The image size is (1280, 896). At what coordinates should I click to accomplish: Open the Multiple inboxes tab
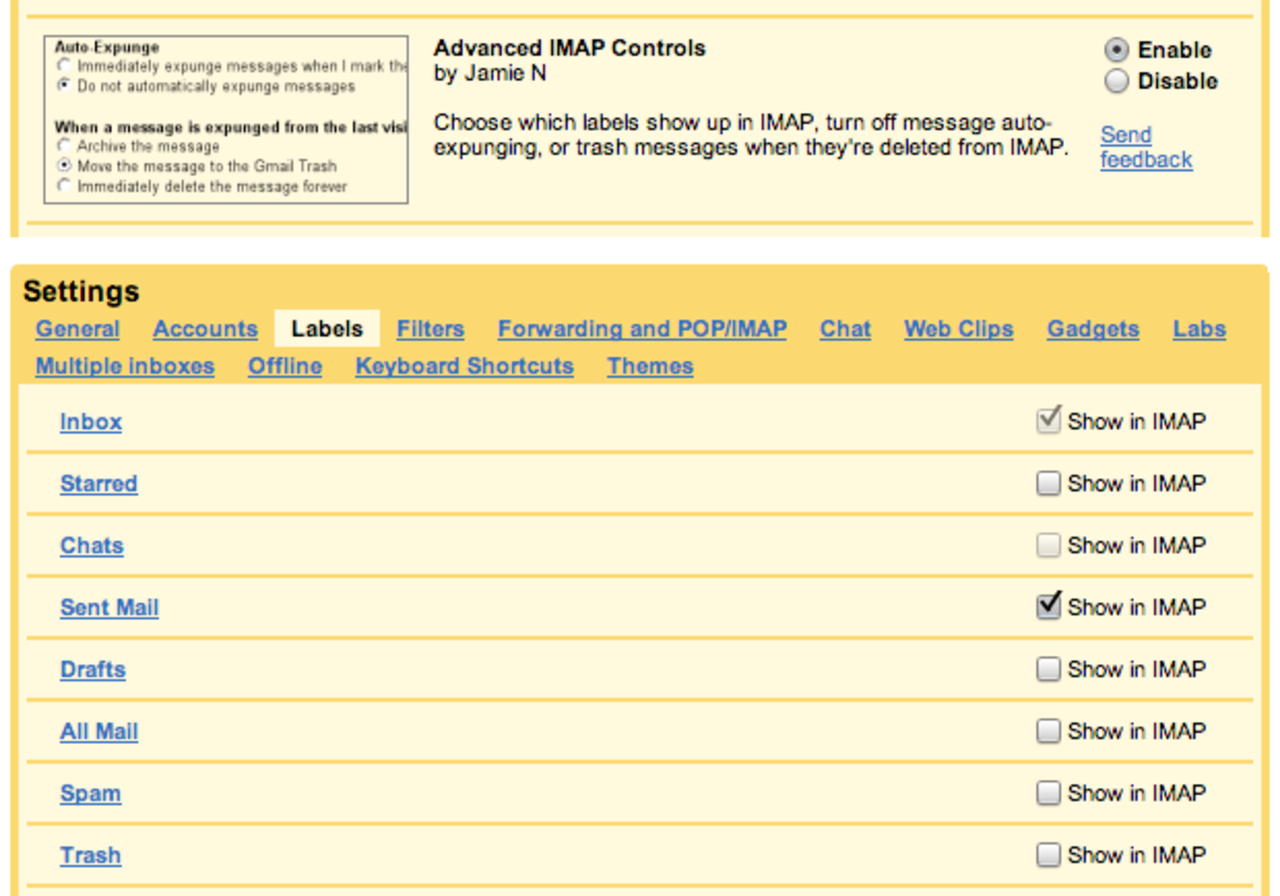pyautogui.click(x=125, y=366)
